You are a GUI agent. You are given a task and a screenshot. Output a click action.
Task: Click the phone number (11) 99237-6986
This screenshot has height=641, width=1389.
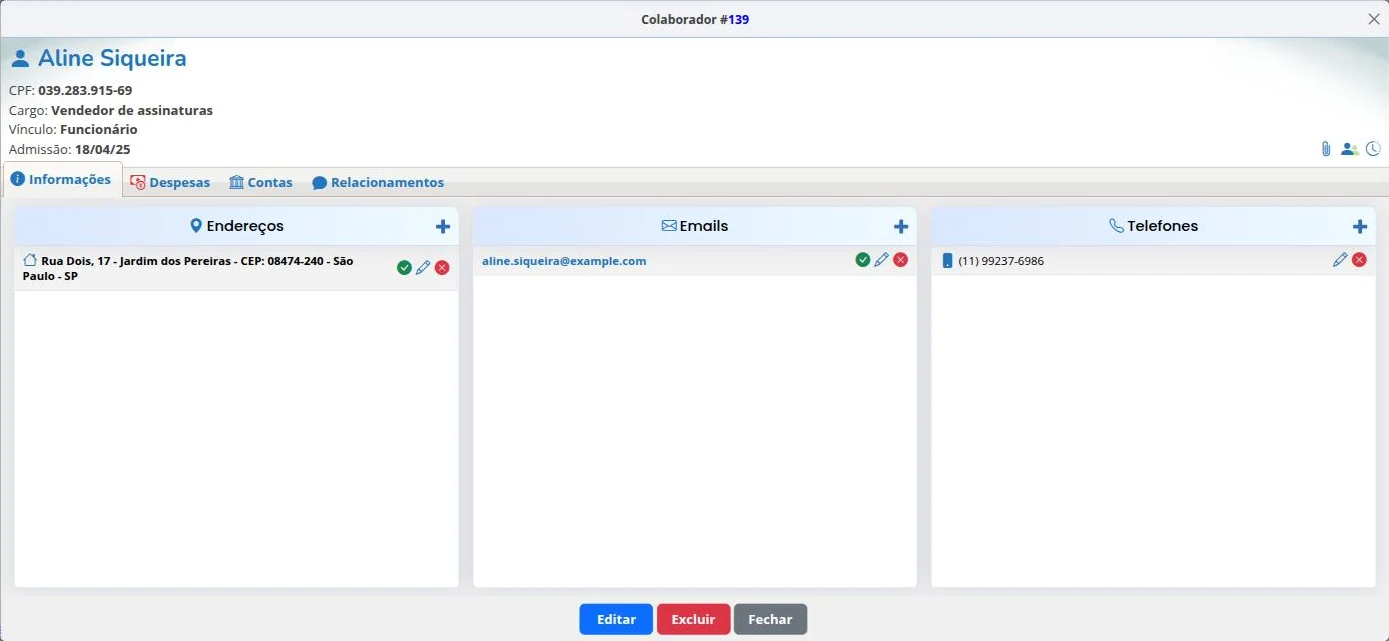coord(1001,261)
